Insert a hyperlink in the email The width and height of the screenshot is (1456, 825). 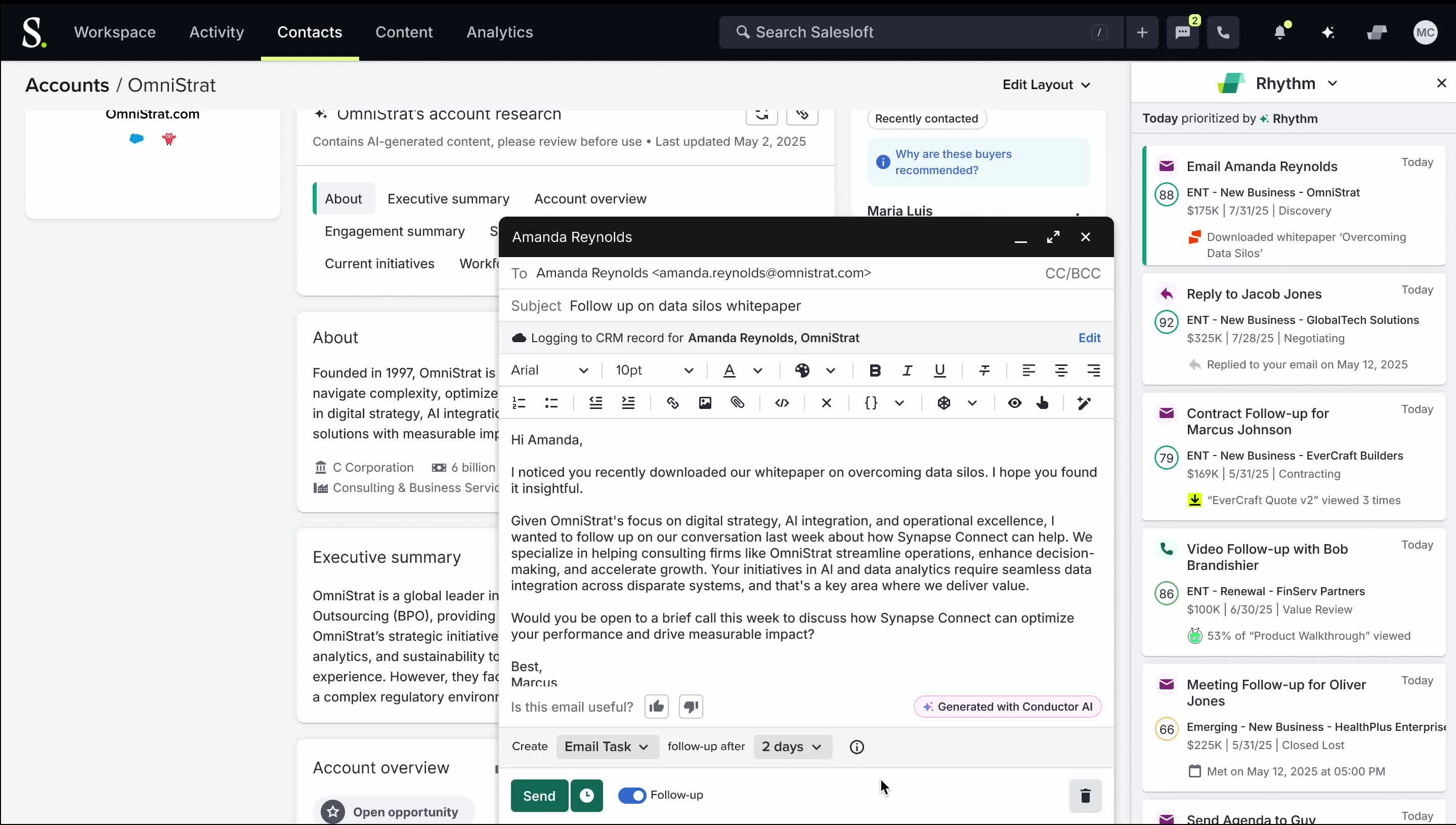(672, 403)
